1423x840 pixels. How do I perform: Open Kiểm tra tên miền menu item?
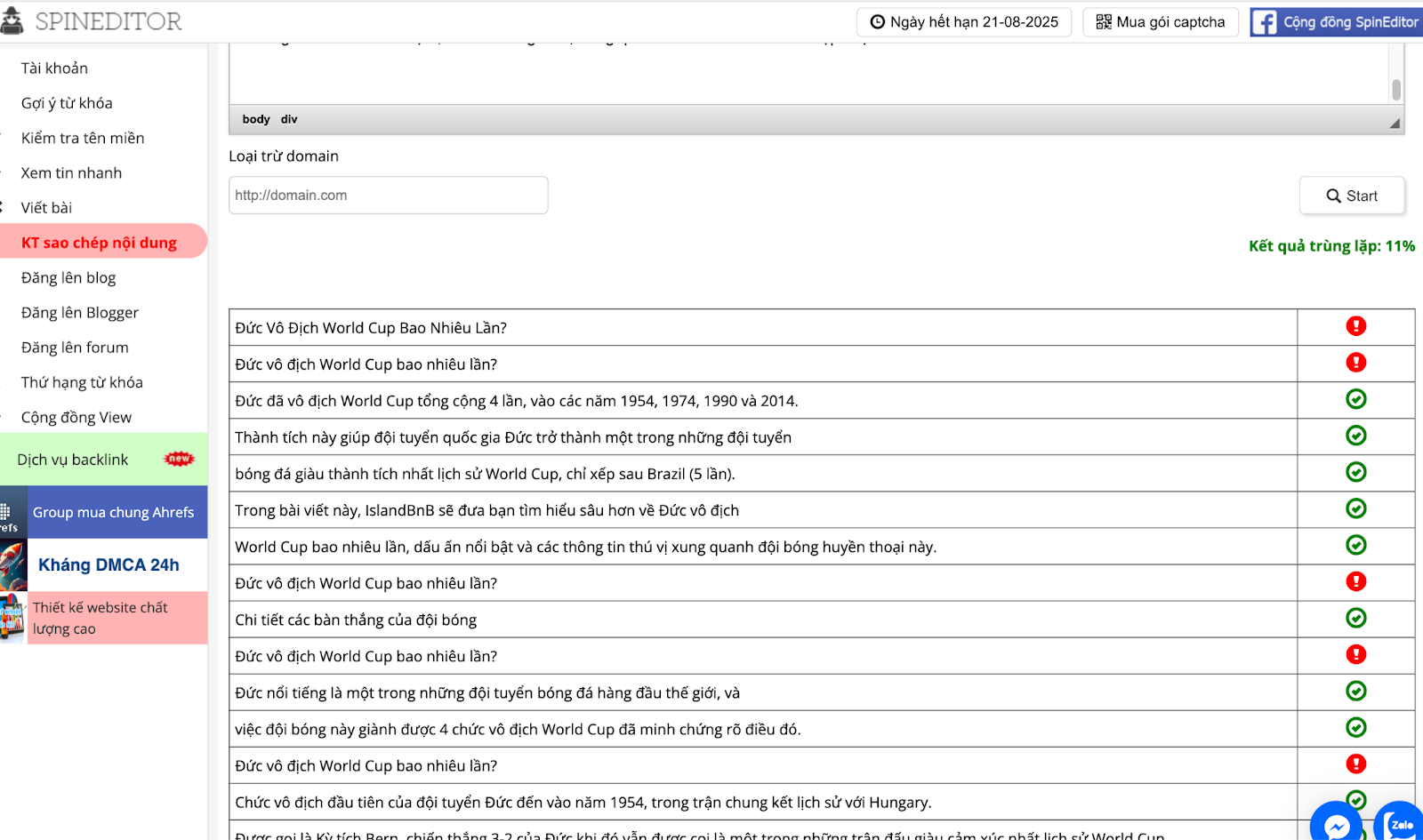[83, 138]
